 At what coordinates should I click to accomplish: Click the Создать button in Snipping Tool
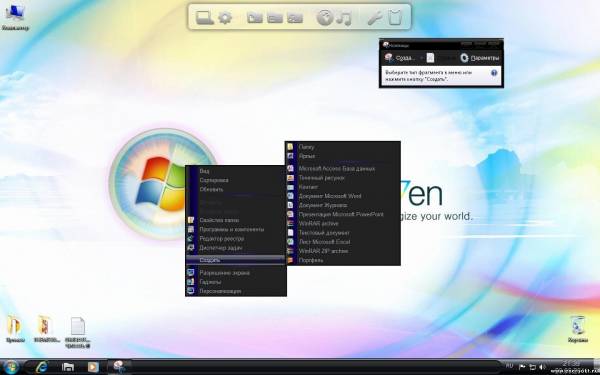pyautogui.click(x=400, y=58)
